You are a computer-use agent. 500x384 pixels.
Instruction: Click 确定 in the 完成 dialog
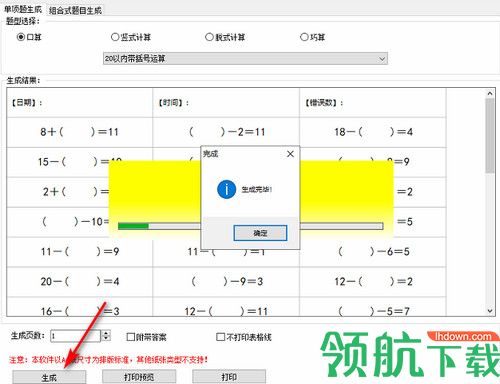tap(260, 233)
